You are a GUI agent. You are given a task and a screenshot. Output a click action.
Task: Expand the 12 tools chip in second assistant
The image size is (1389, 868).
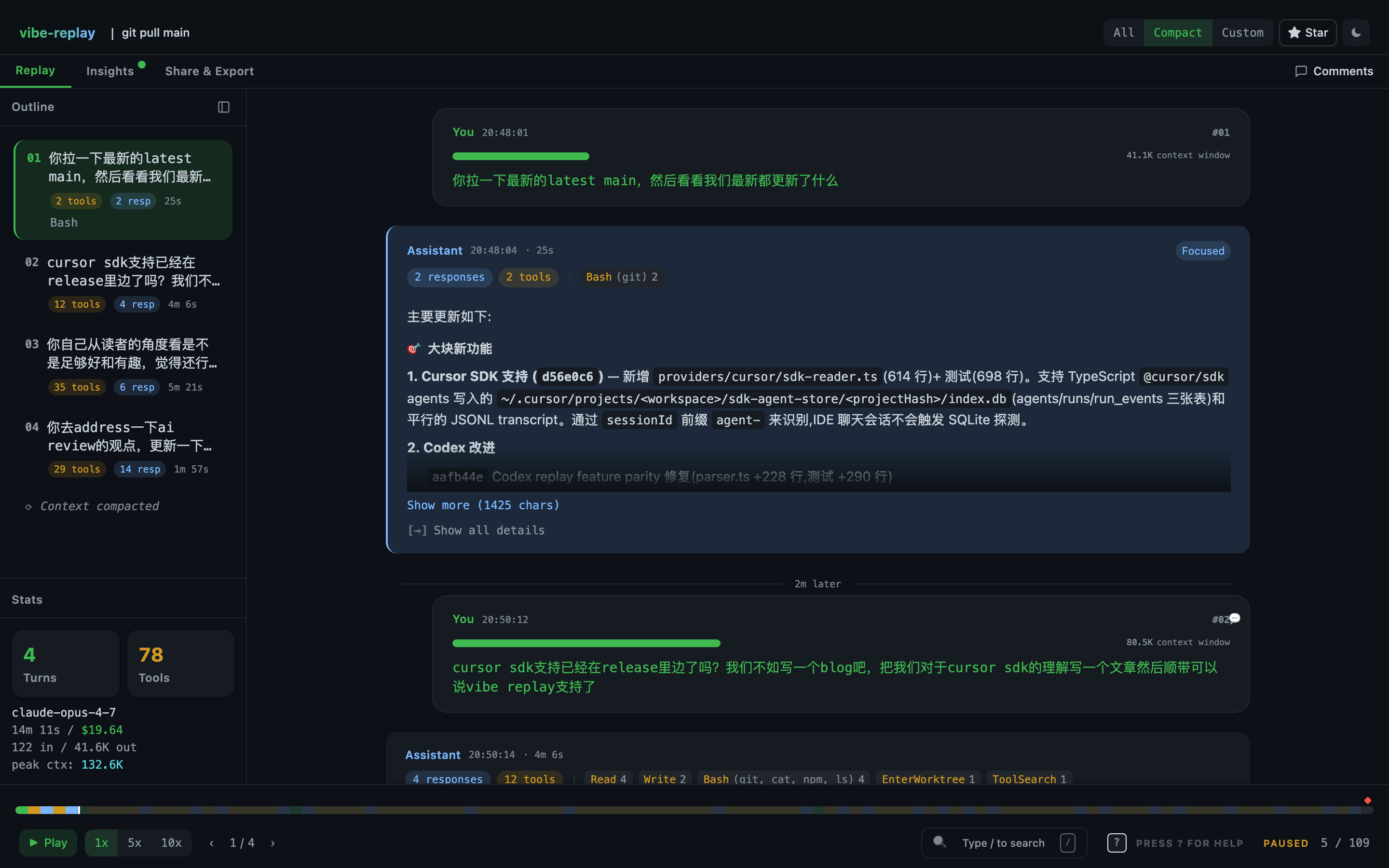pyautogui.click(x=529, y=778)
